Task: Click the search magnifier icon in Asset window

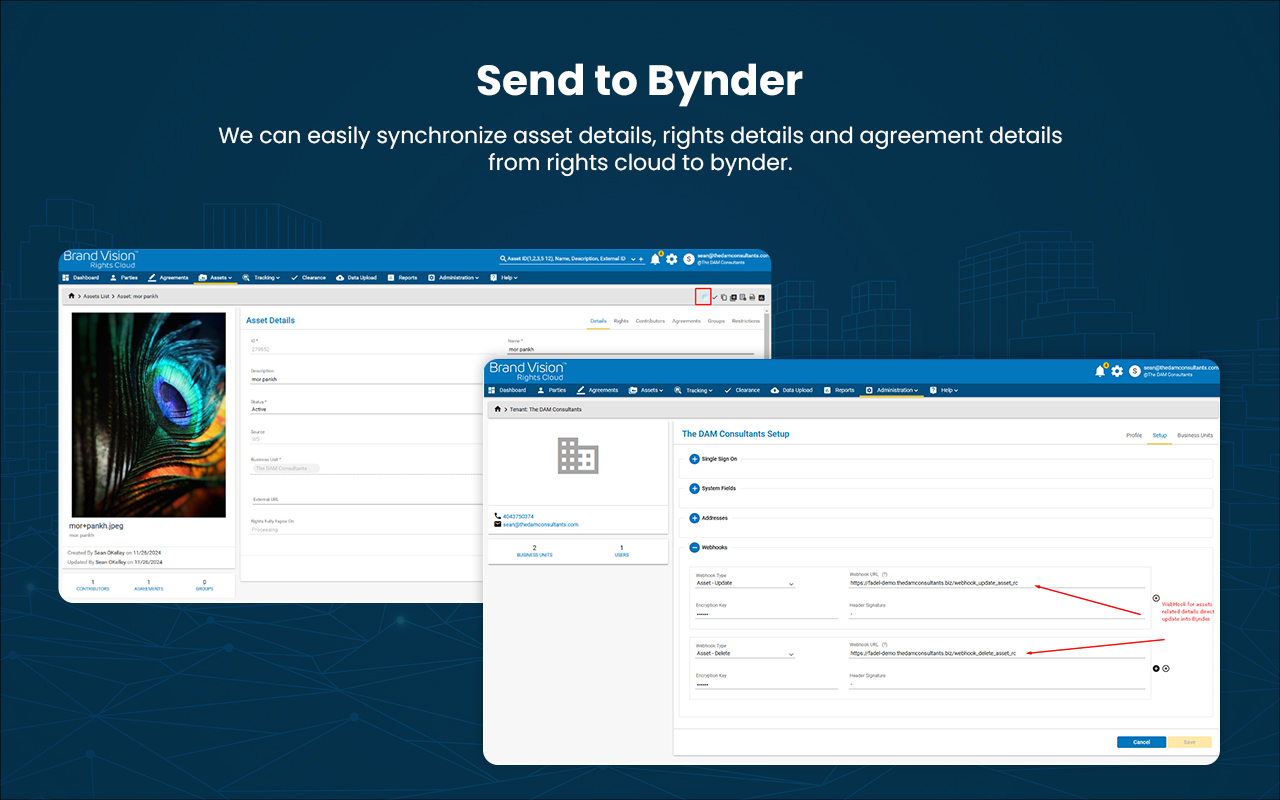Action: click(502, 259)
